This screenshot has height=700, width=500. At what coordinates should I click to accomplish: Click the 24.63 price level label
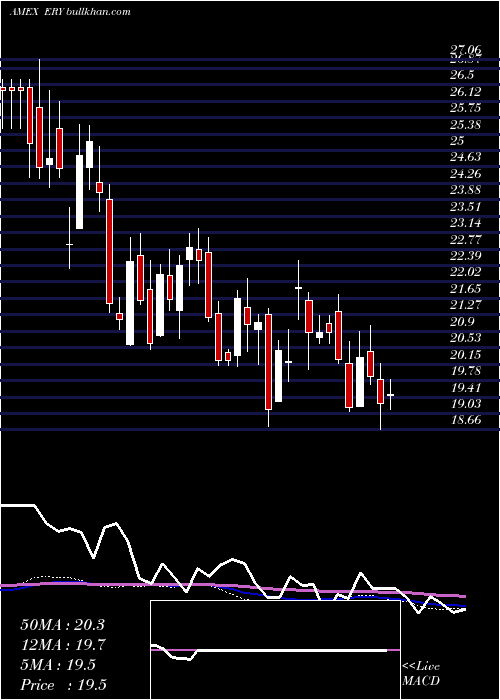(x=465, y=157)
